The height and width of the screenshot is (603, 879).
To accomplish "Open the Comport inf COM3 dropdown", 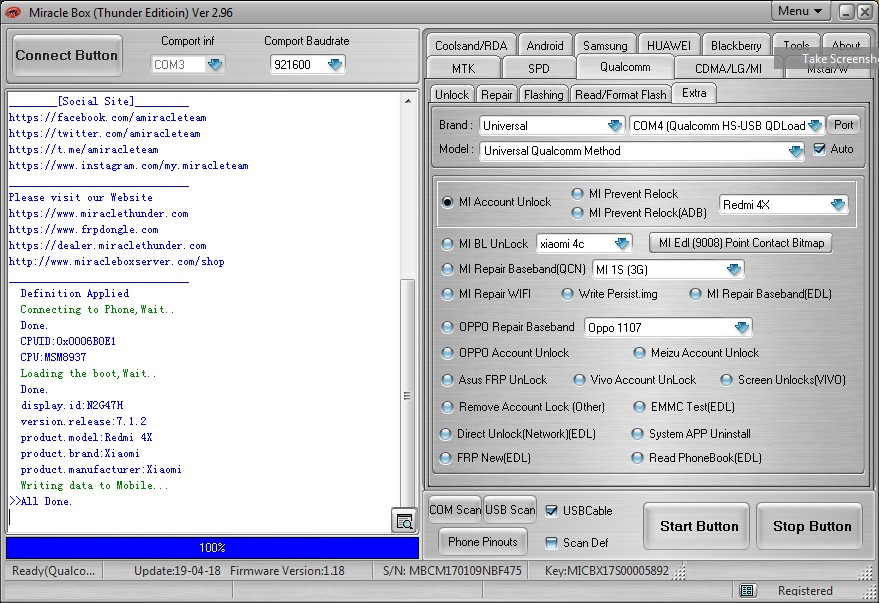I will pos(214,64).
